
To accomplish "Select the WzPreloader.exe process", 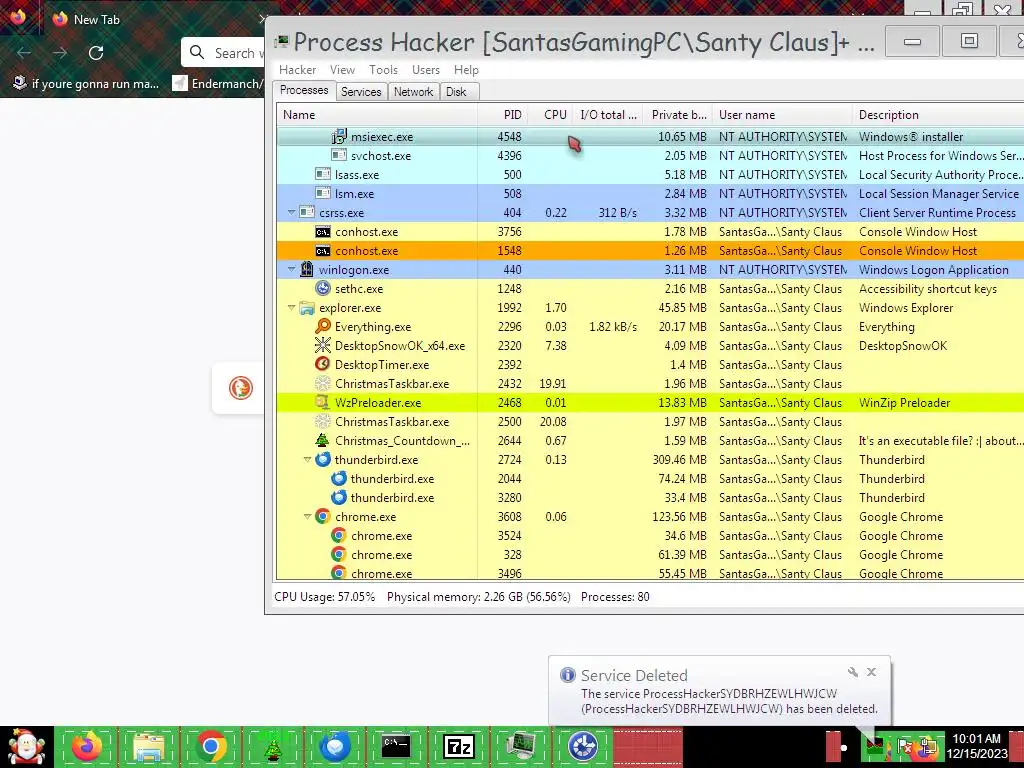I will (x=650, y=402).
